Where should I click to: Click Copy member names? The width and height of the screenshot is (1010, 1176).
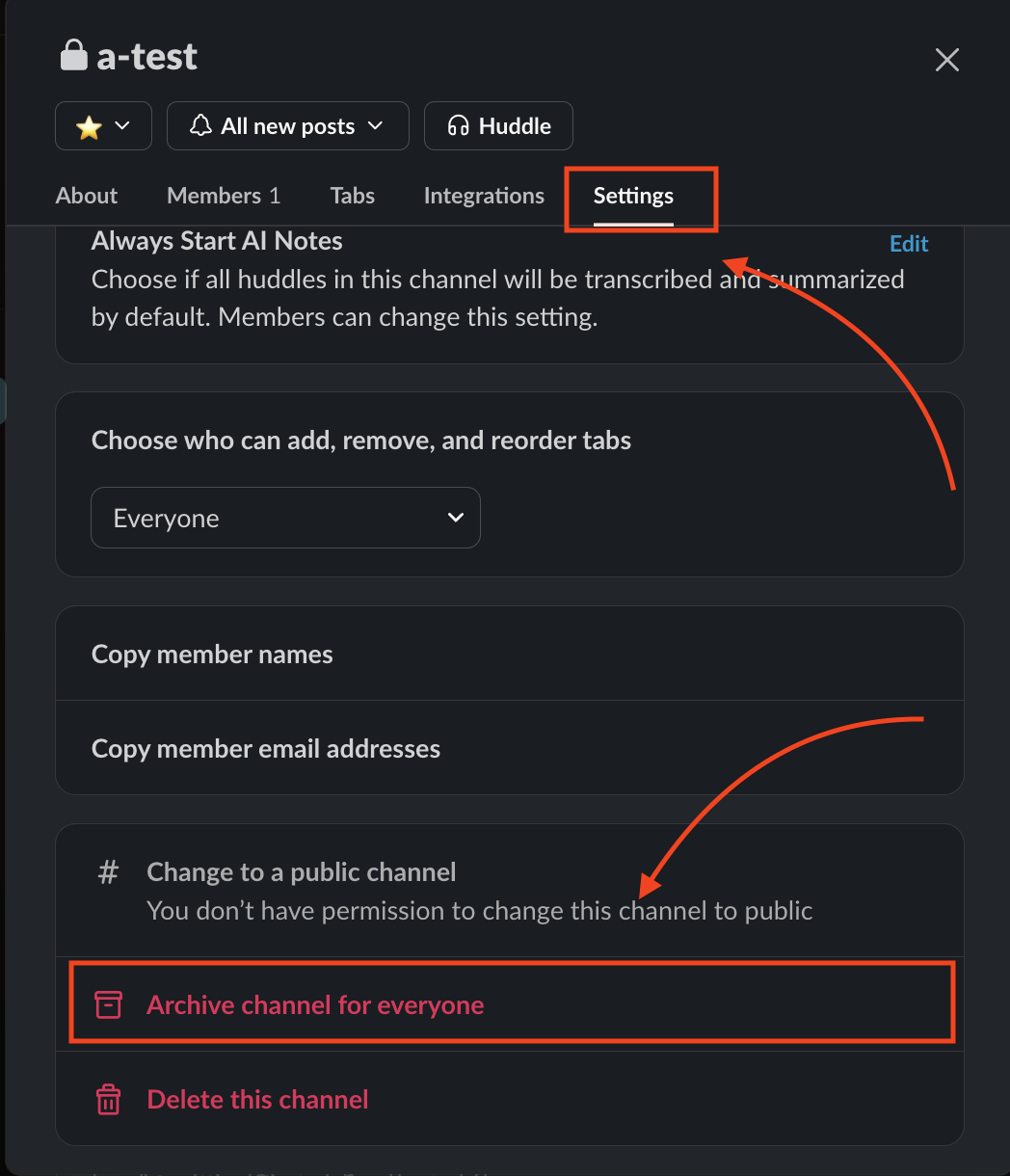click(212, 655)
